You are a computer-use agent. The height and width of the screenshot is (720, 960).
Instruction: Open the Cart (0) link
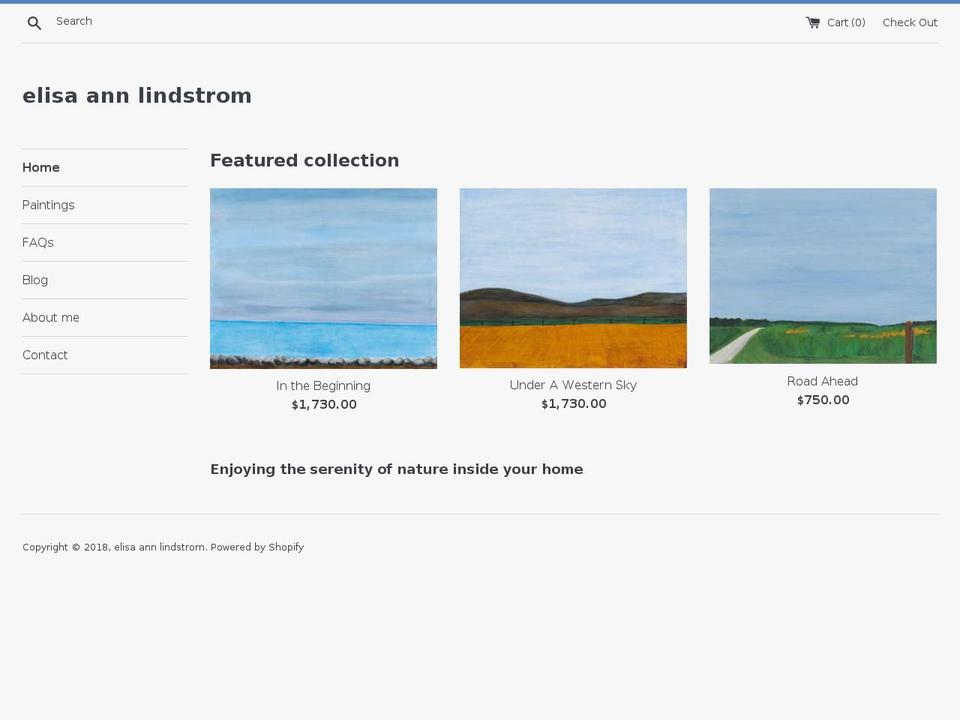coord(835,23)
